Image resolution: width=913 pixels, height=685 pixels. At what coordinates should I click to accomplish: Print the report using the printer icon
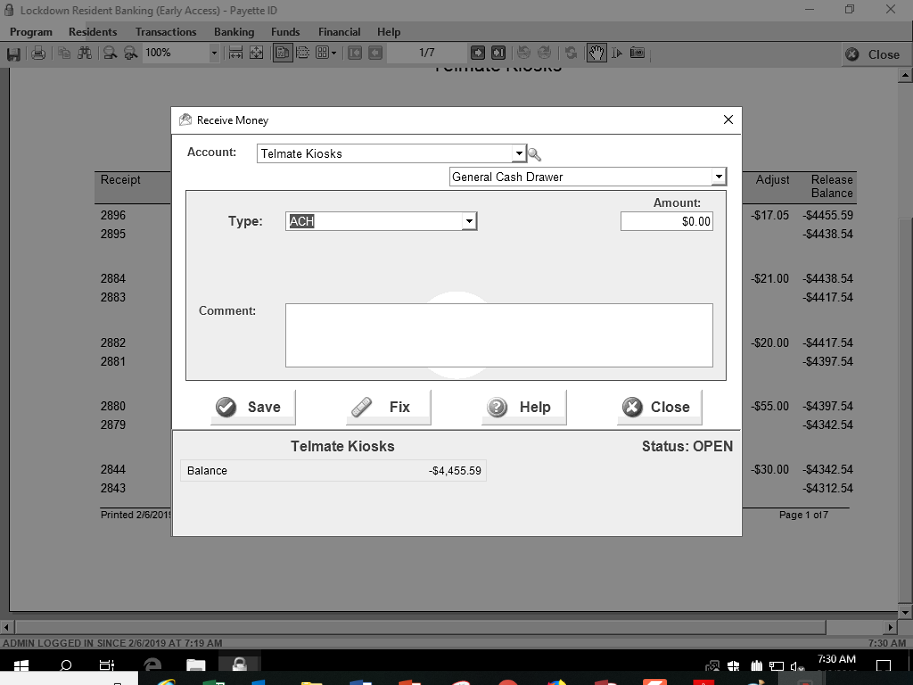[x=38, y=54]
